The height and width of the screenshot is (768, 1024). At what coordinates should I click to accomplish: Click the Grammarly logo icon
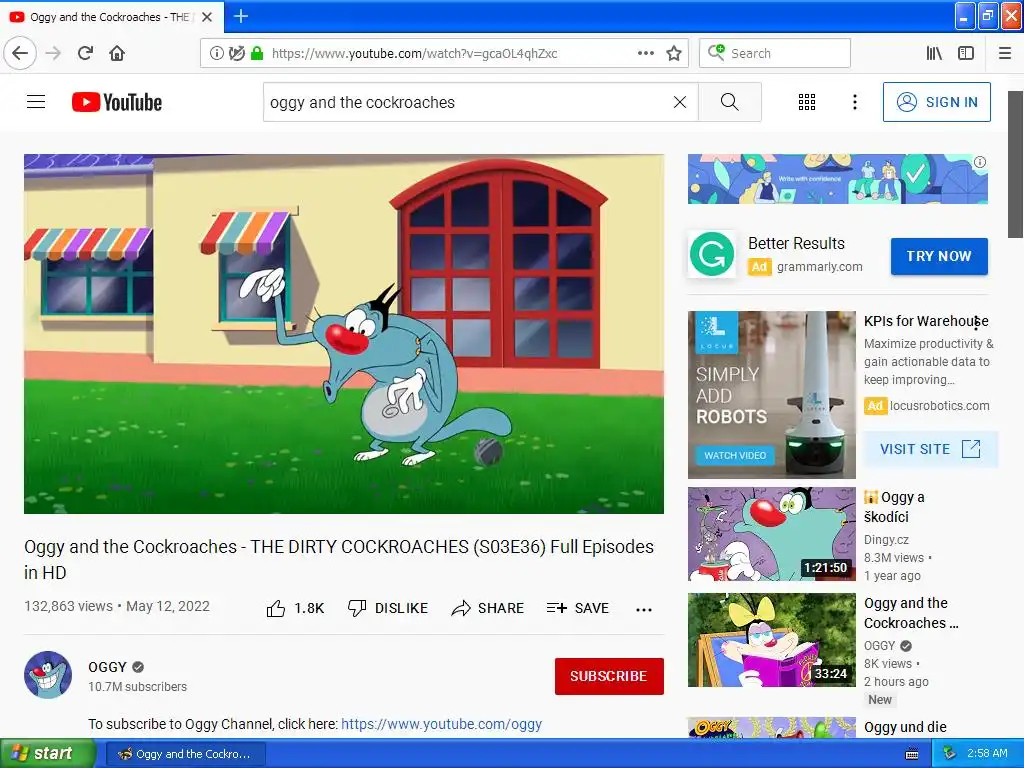pyautogui.click(x=712, y=255)
